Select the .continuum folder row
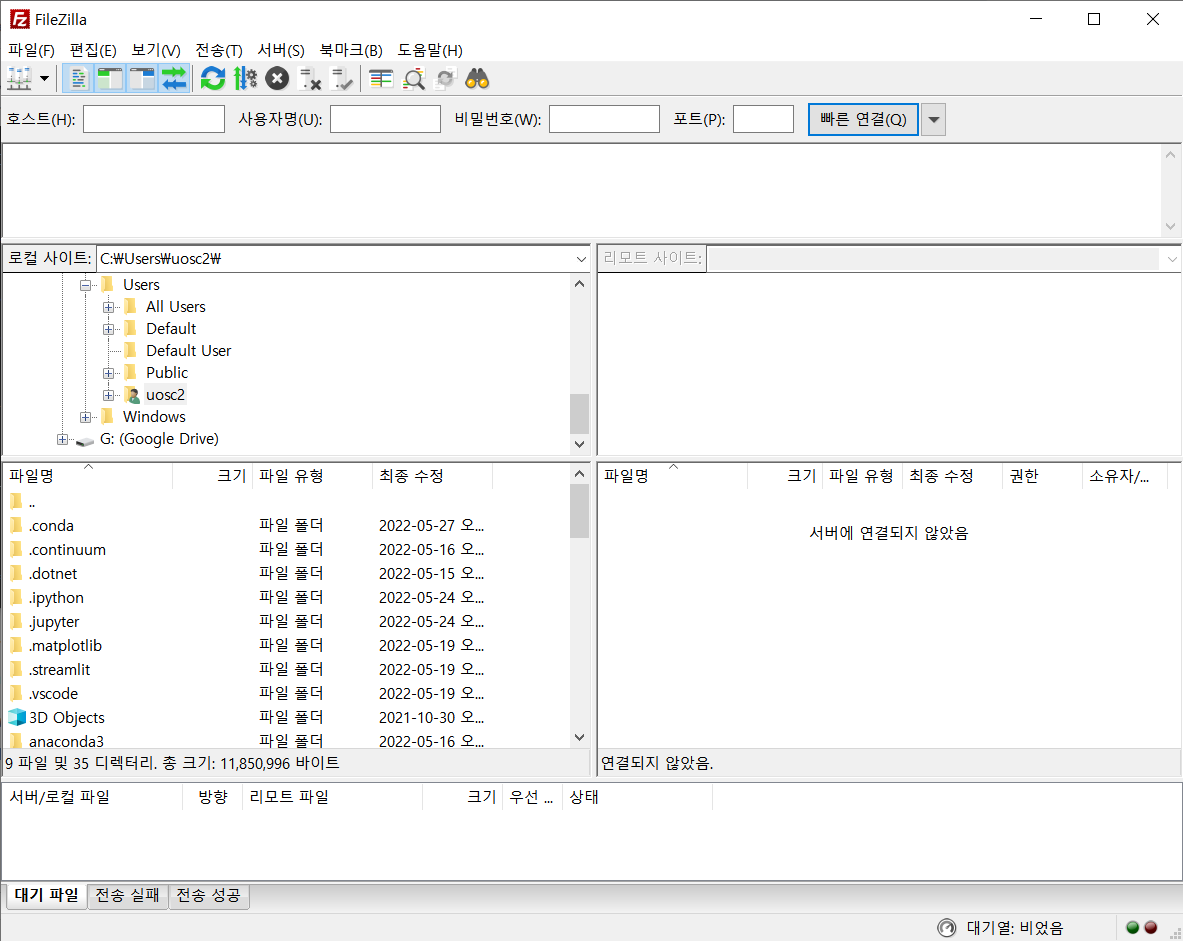This screenshot has height=941, width=1183. 287,550
